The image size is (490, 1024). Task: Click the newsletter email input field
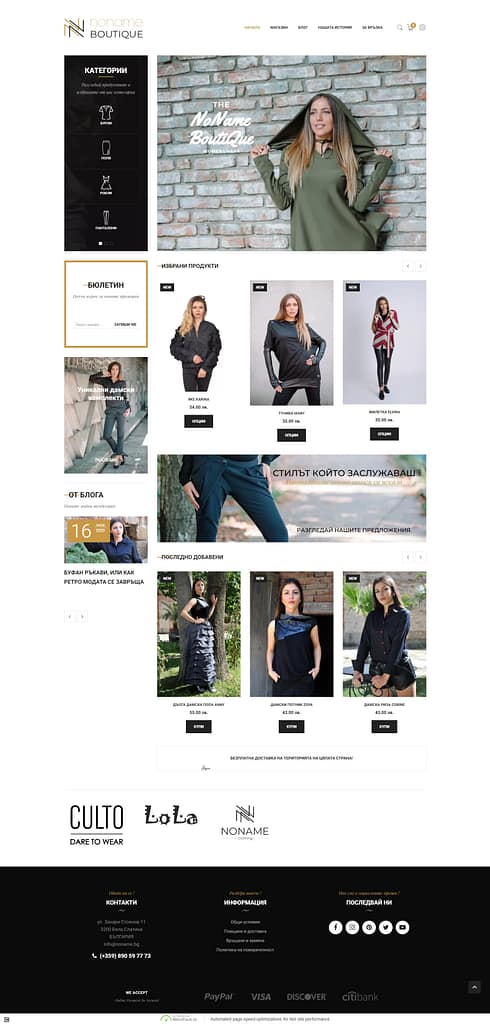coord(91,325)
